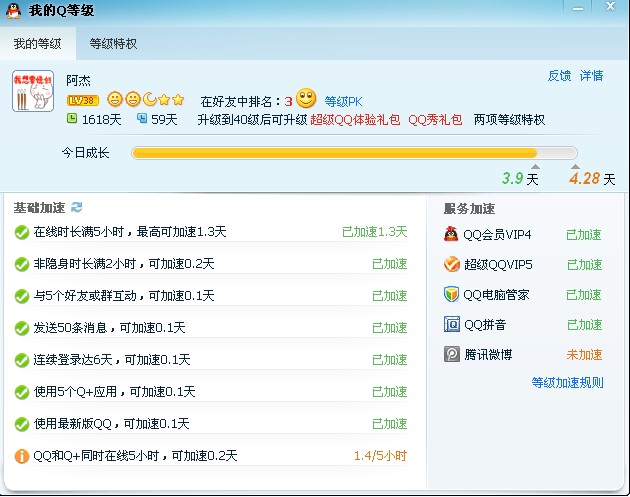The image size is (630, 497).
Task: Click the blue icon beside 59天
Action: (x=142, y=118)
